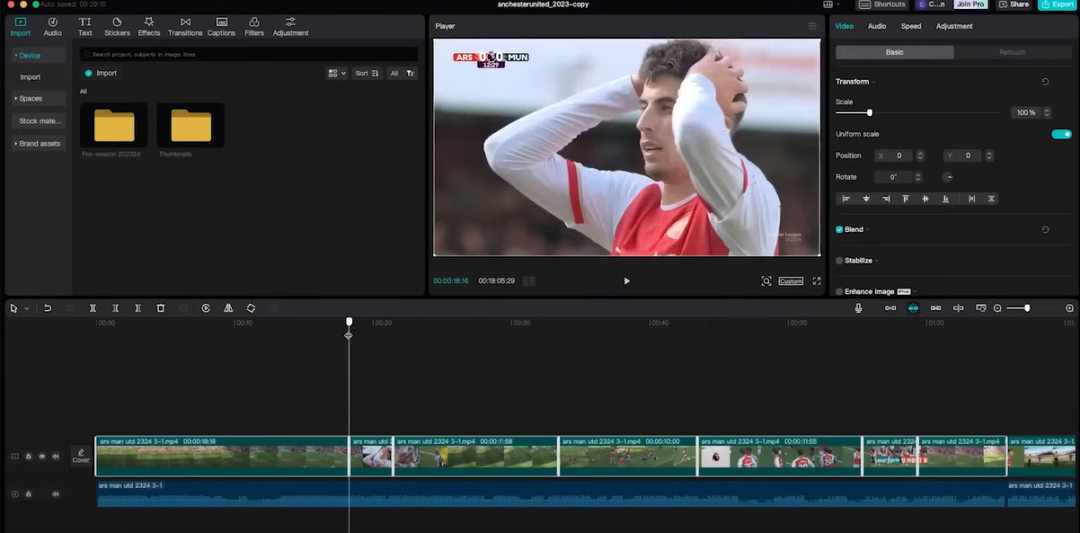Click the Export button
The image size is (1080, 533).
[x=1058, y=5]
